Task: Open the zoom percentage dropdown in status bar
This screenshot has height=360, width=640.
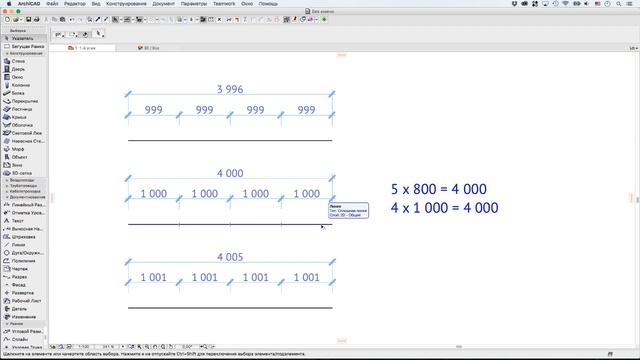Action: pyautogui.click(x=122, y=347)
